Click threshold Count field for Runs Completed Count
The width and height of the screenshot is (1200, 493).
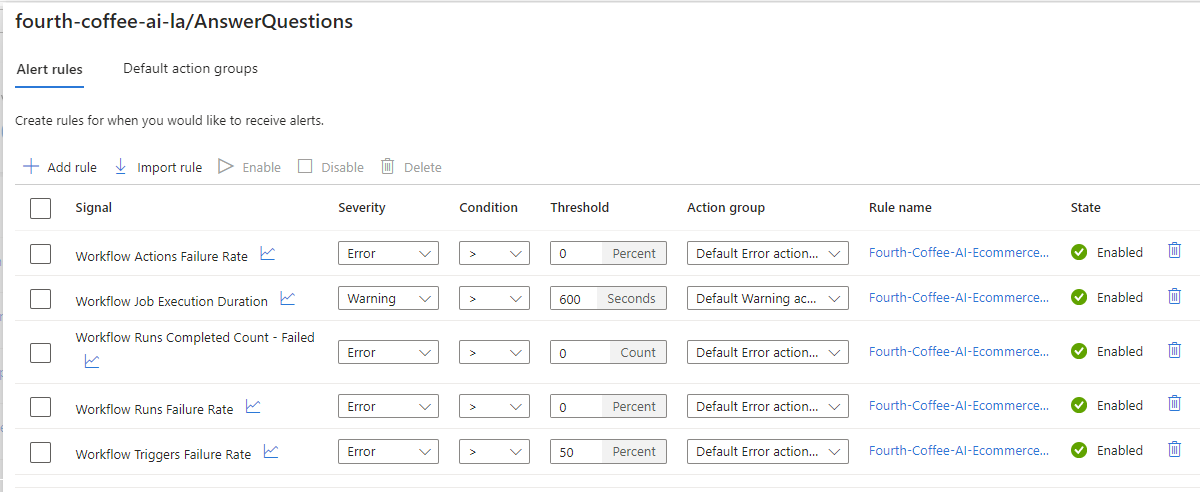[608, 352]
